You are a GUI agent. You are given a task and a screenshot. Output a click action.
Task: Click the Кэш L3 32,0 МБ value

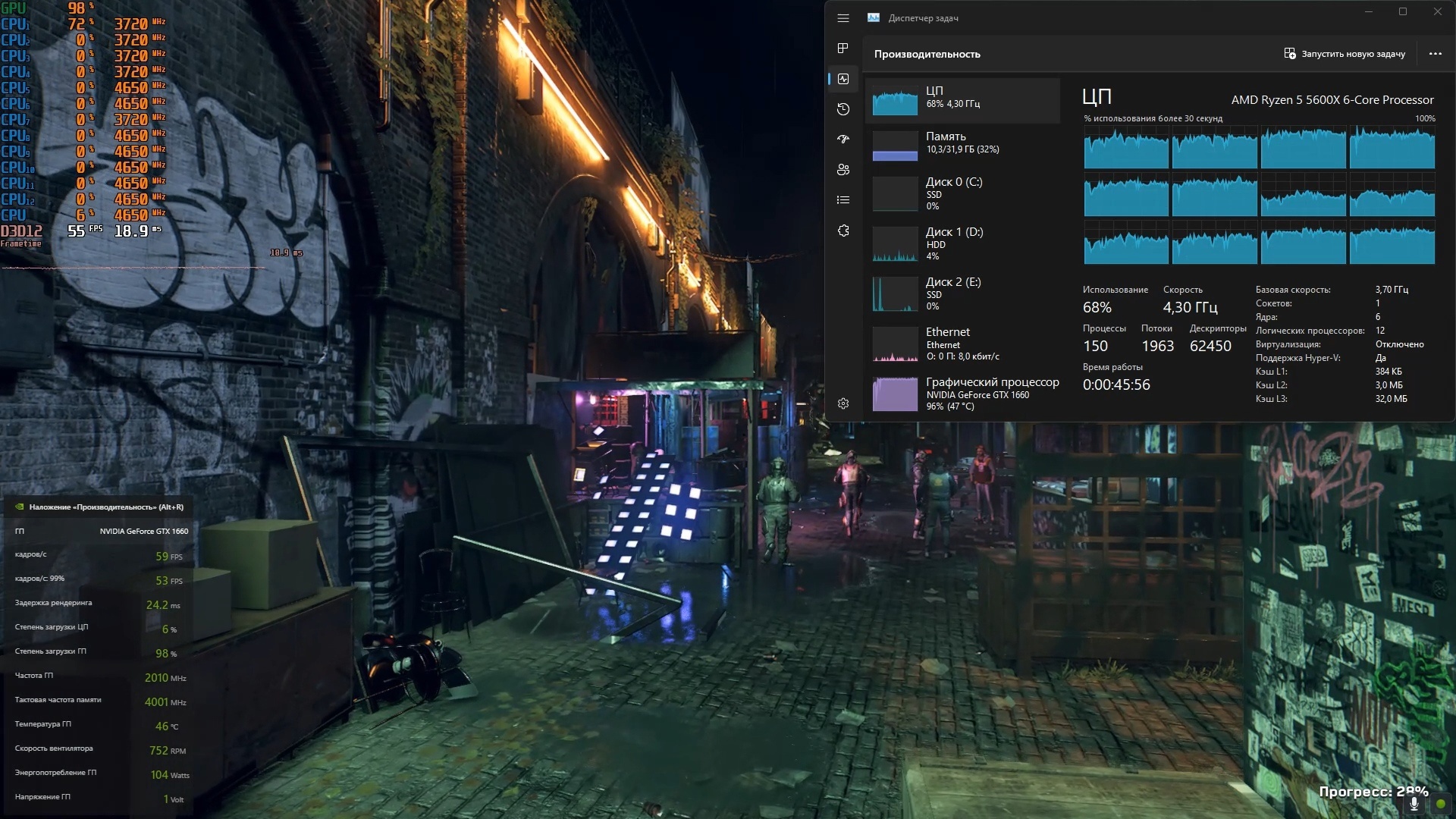tap(1391, 399)
